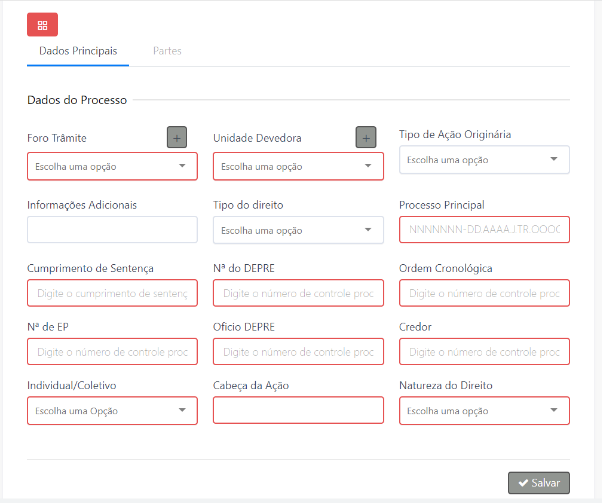Open the Individual/Coletivo dropdown
602x503 pixels.
point(112,410)
